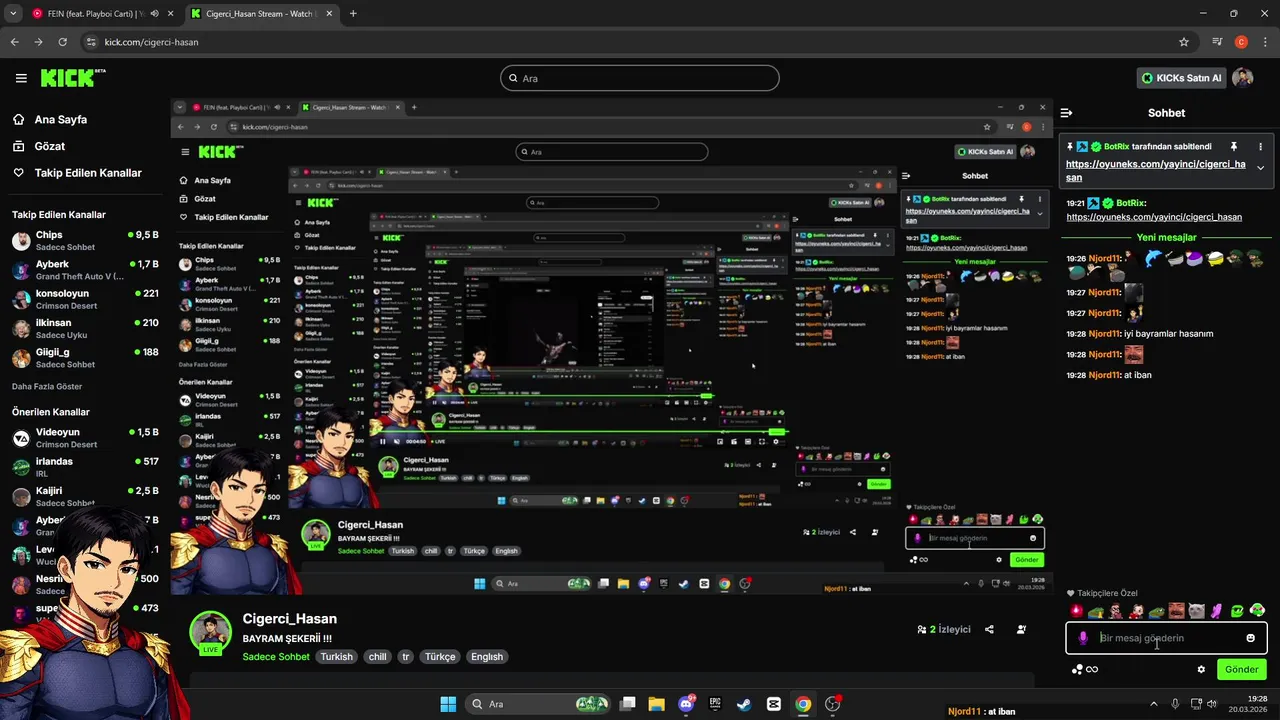Screen dimensions: 1280x720
Task: Click the purple microphone icon in chat box
Action: (x=1083, y=638)
